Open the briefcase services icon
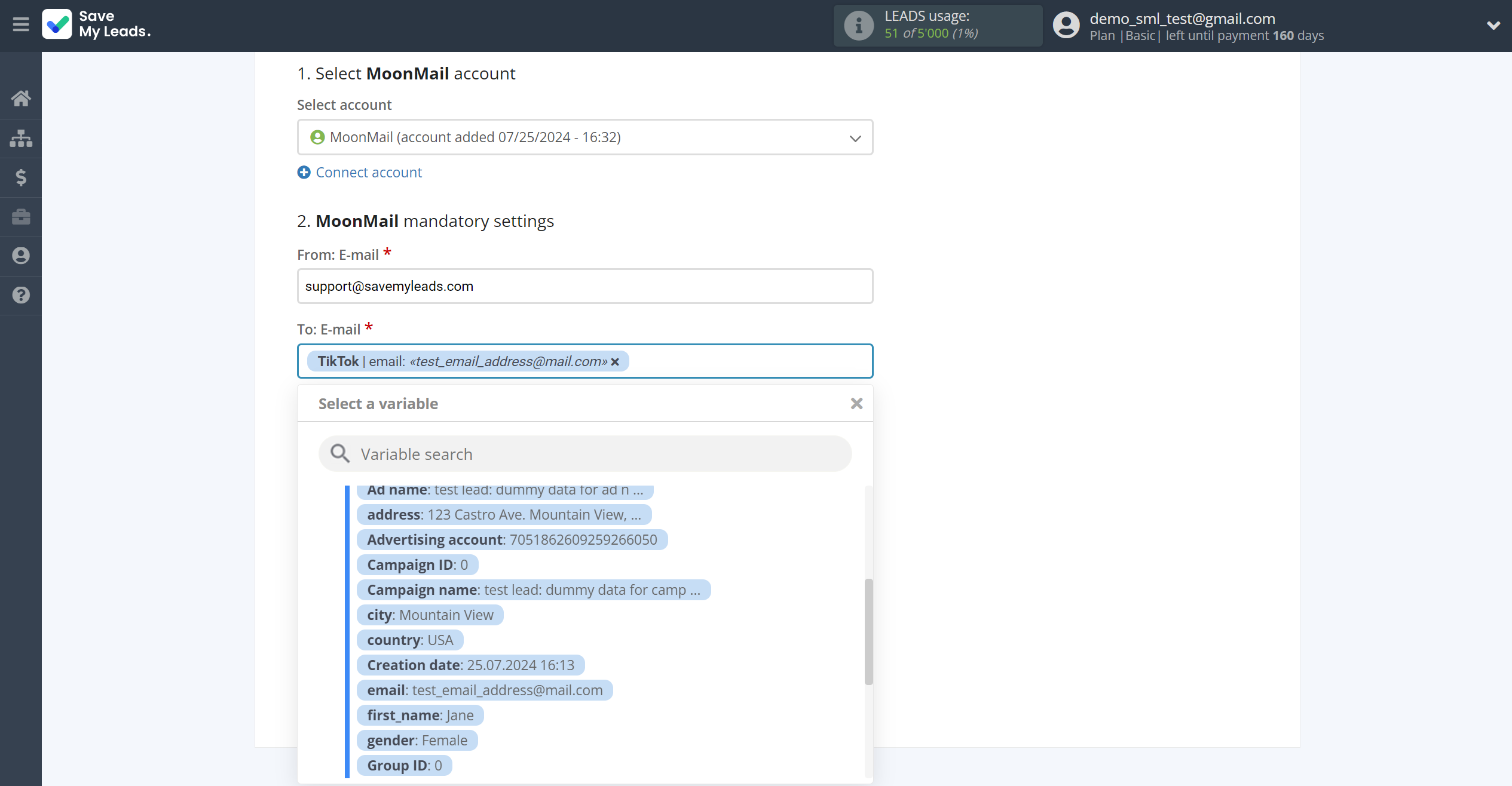Image resolution: width=1512 pixels, height=786 pixels. 21,216
